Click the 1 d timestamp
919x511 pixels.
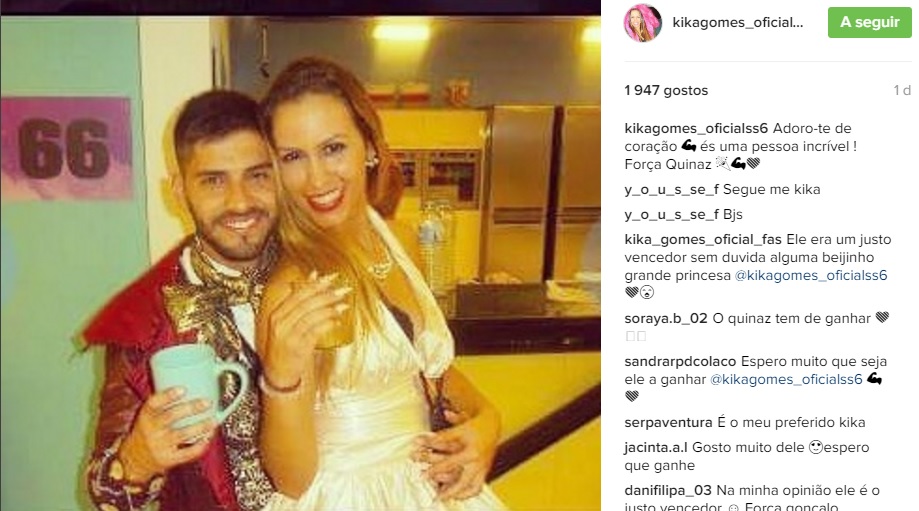(x=902, y=90)
